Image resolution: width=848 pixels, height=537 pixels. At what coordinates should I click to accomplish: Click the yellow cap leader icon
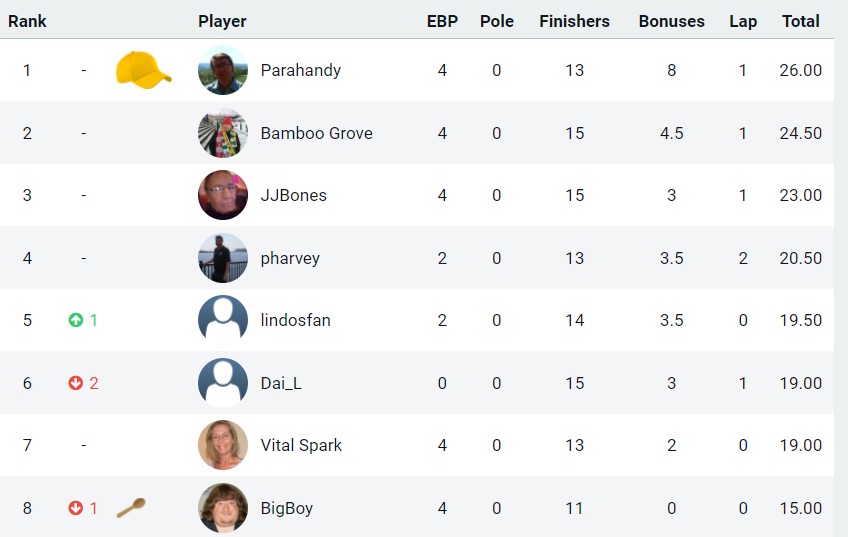click(x=143, y=70)
